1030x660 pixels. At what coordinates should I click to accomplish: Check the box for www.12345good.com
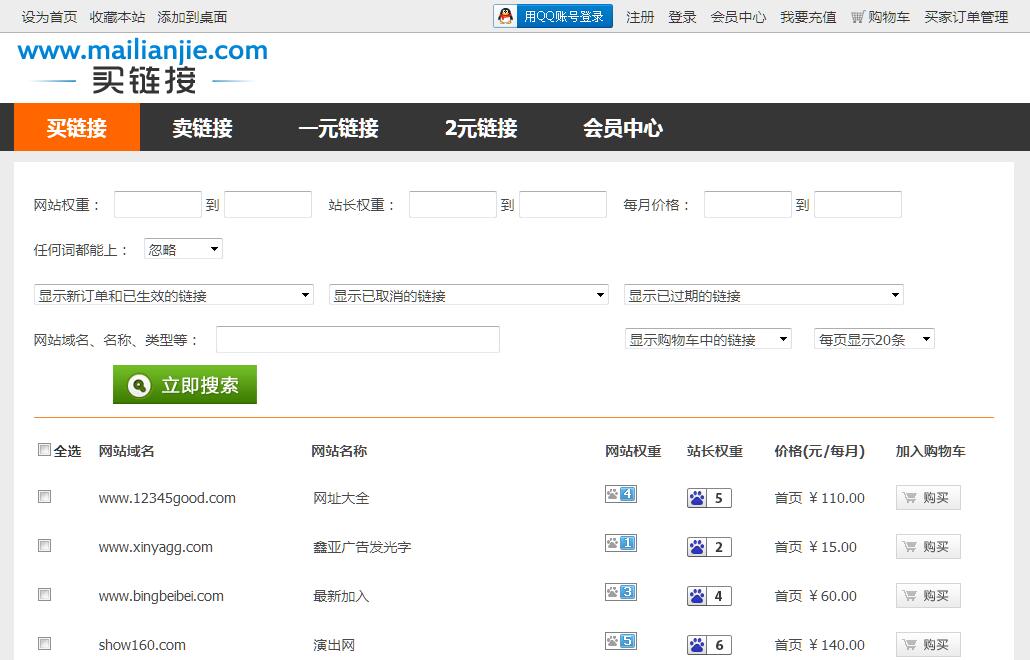tap(44, 496)
